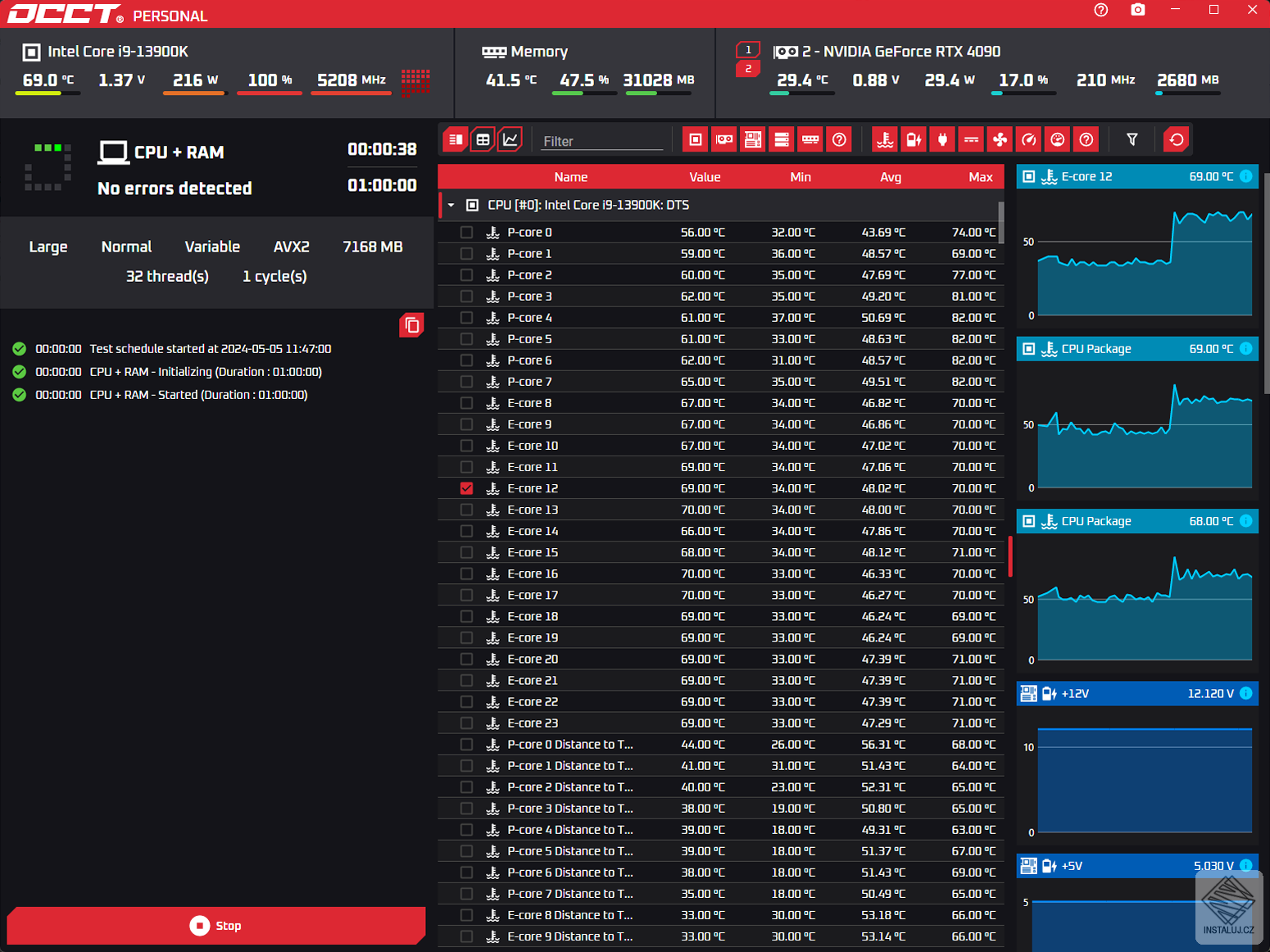Select the E-core 13 row name

[x=533, y=510]
